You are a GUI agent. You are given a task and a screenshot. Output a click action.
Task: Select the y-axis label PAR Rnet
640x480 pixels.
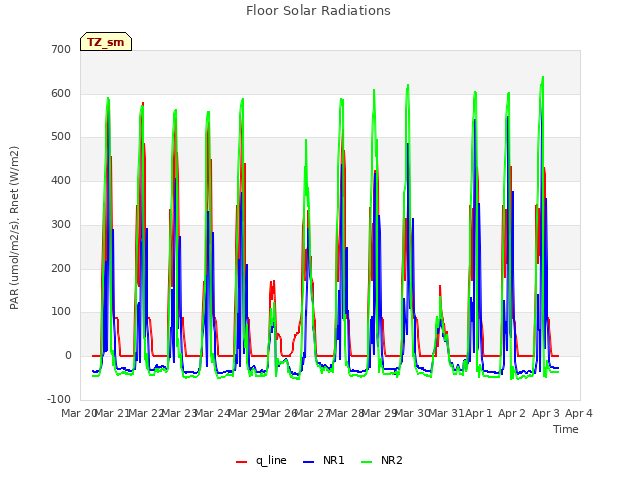[14, 228]
